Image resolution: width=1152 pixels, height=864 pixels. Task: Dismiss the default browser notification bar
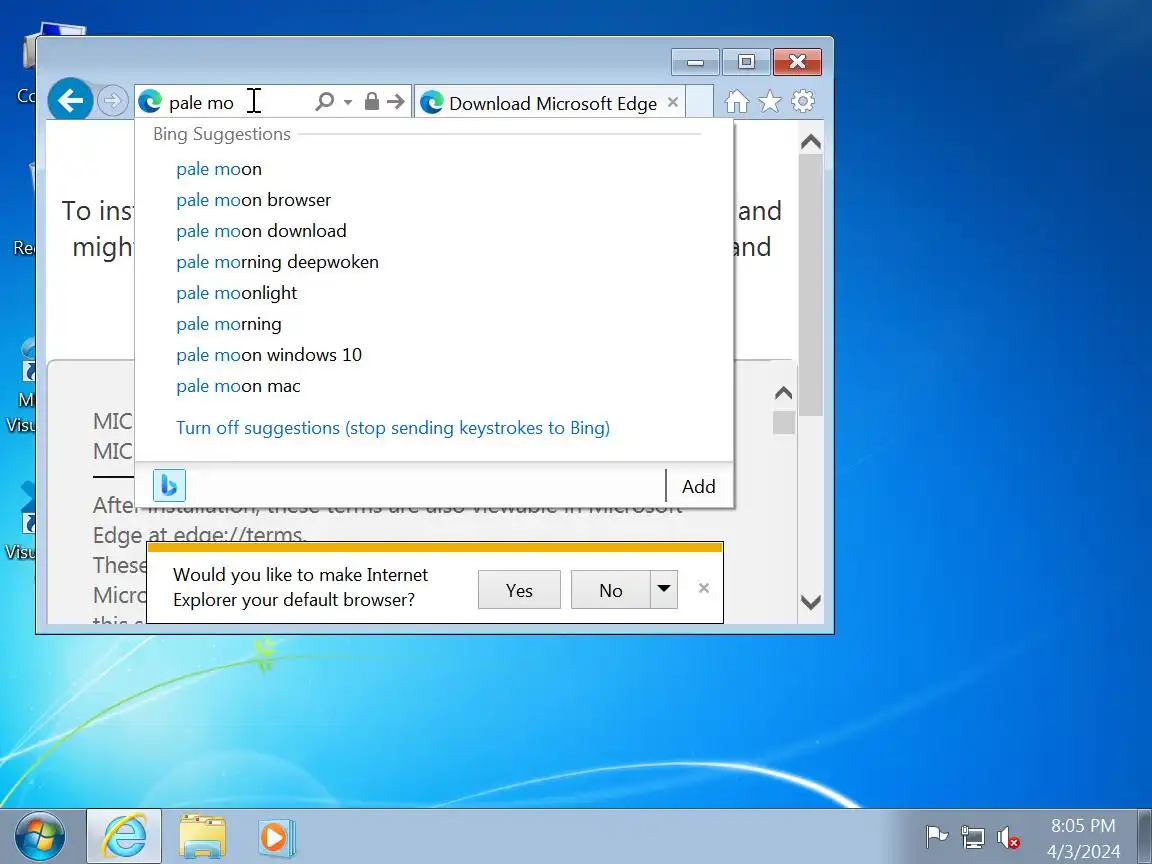click(704, 588)
